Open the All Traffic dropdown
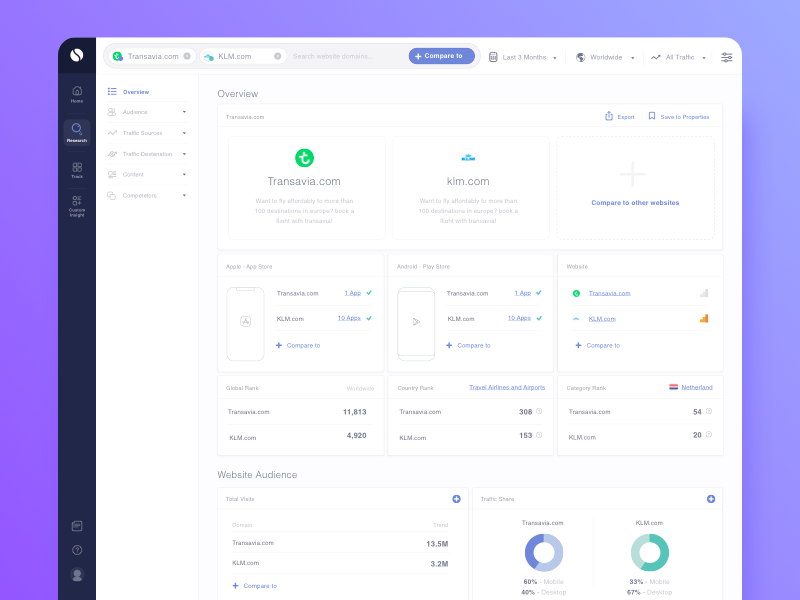 (679, 57)
